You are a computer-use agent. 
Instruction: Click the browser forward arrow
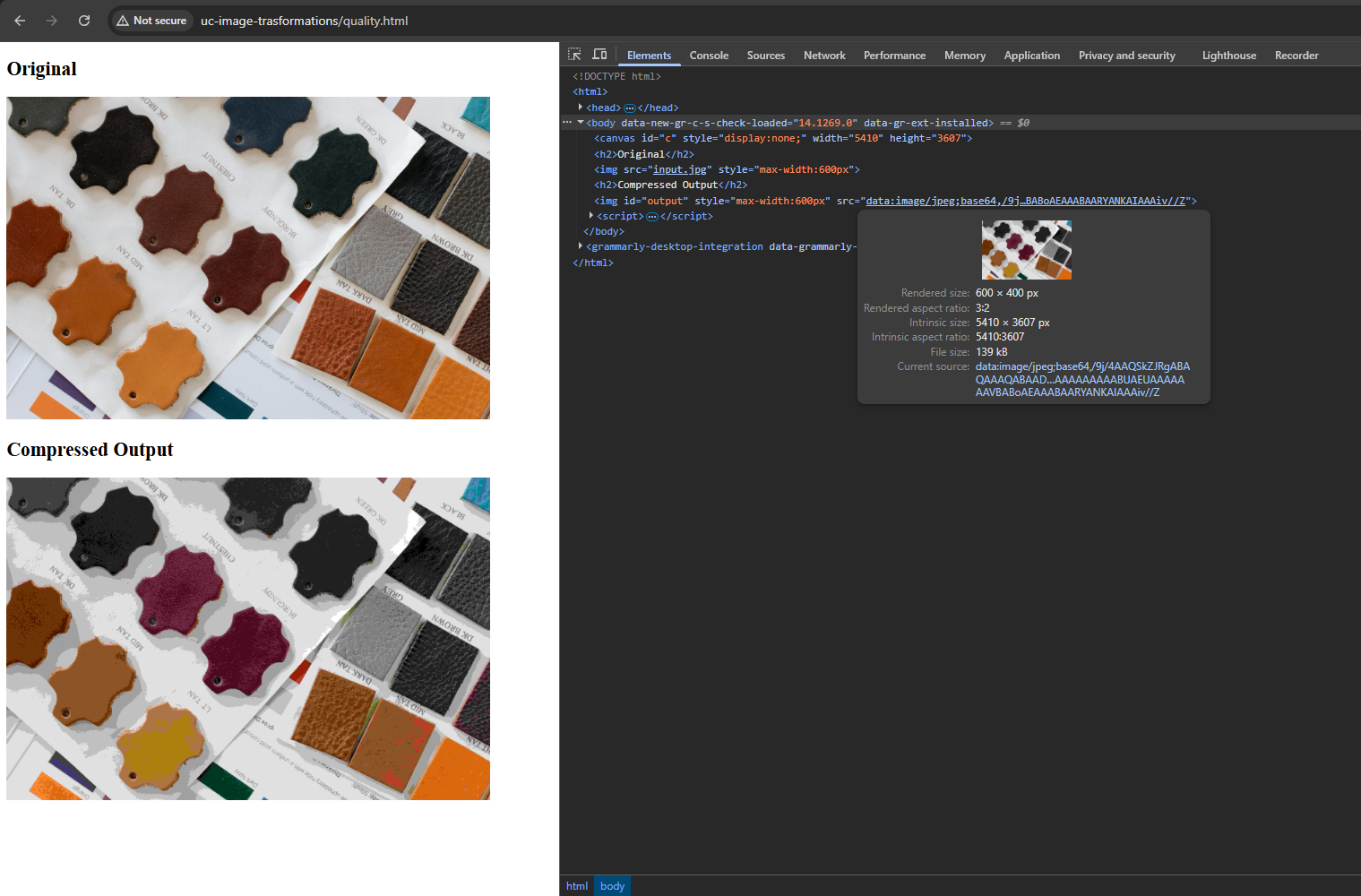(51, 20)
